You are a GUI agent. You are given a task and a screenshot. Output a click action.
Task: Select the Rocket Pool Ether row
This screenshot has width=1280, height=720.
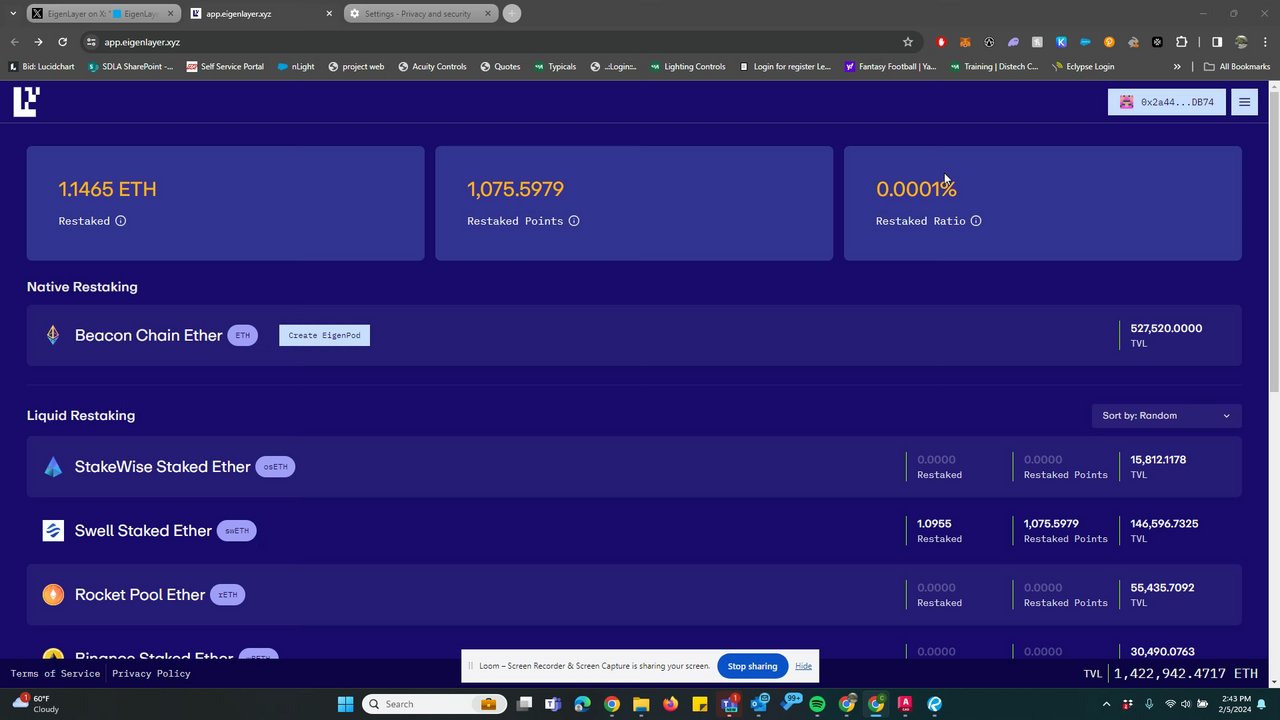coord(634,595)
